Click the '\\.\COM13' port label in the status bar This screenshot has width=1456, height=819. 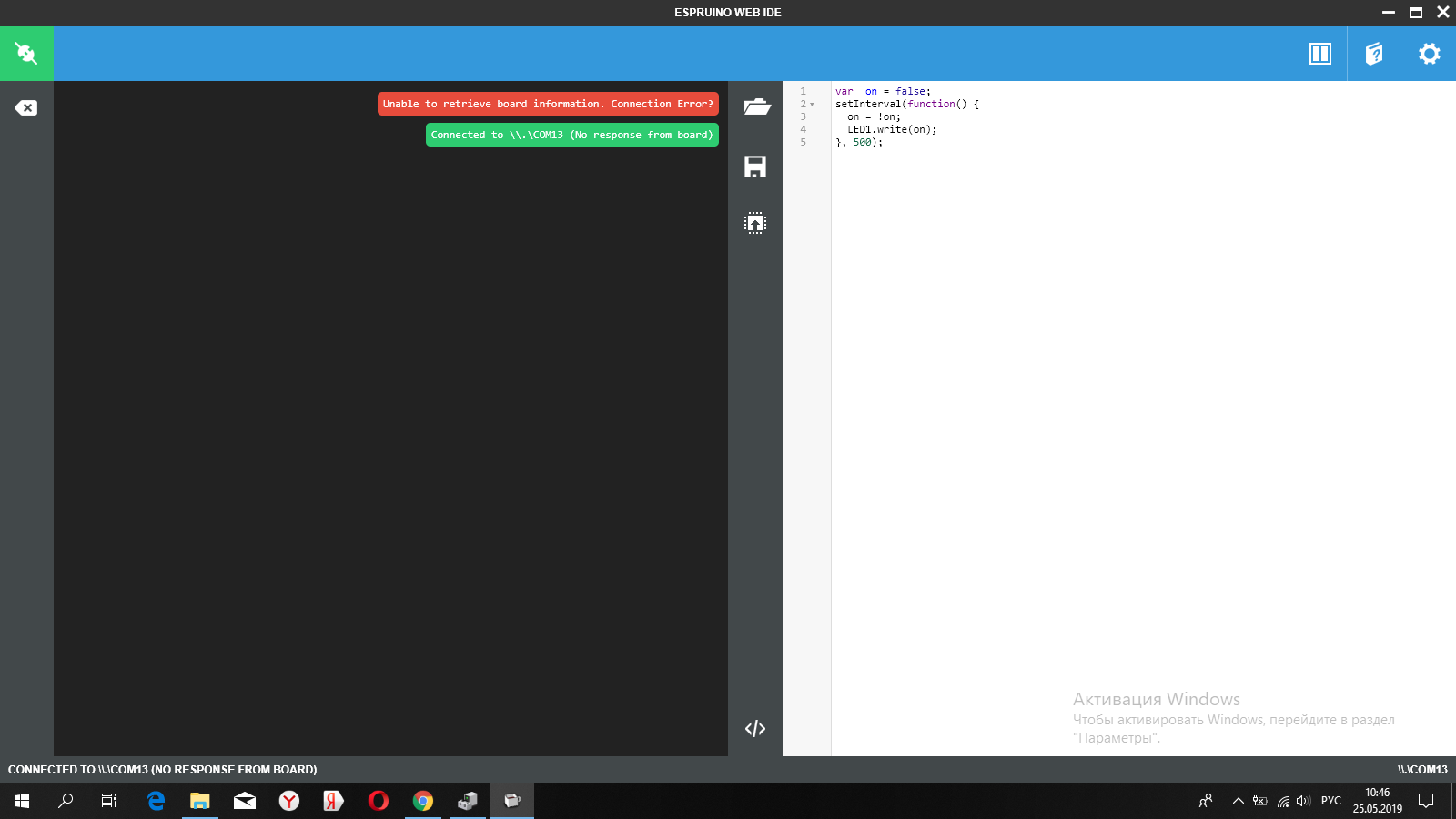click(x=1422, y=770)
